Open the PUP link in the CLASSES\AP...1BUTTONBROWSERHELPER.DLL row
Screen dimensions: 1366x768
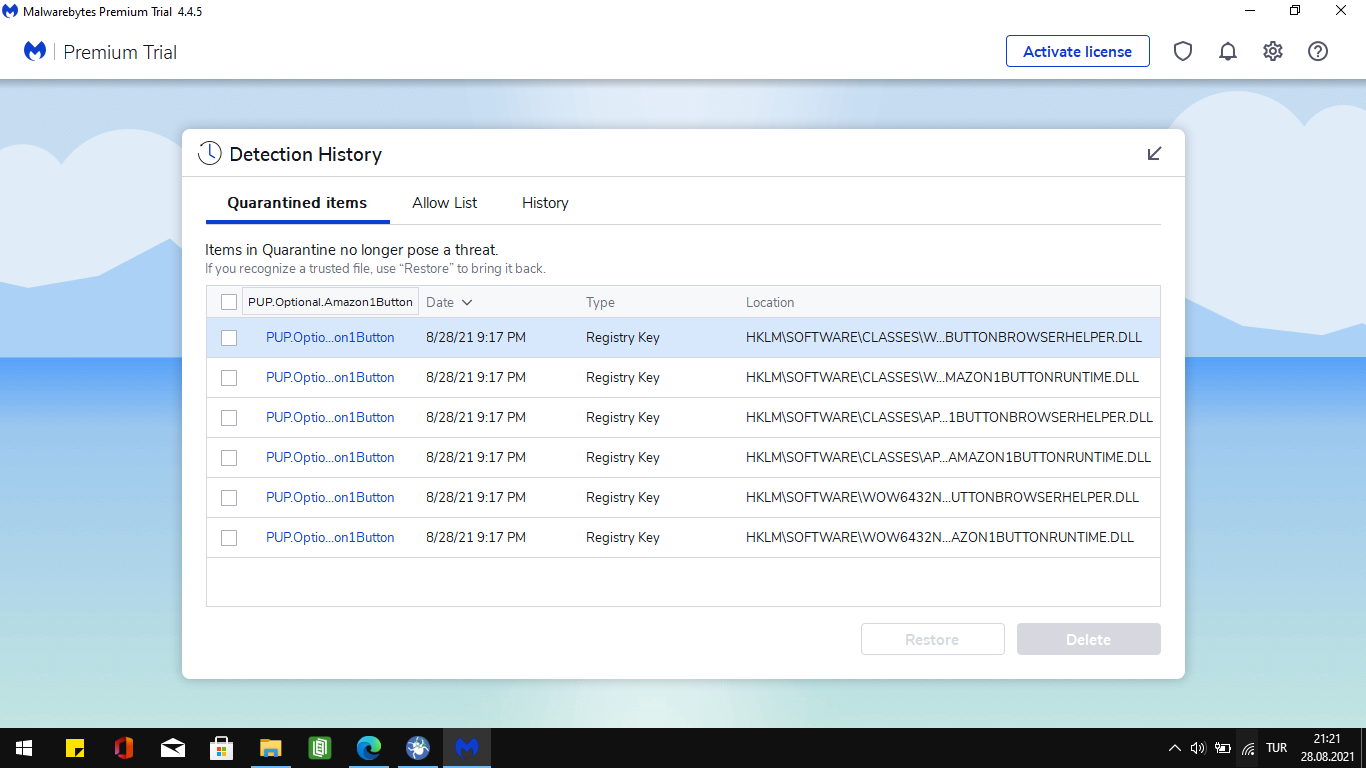(330, 418)
